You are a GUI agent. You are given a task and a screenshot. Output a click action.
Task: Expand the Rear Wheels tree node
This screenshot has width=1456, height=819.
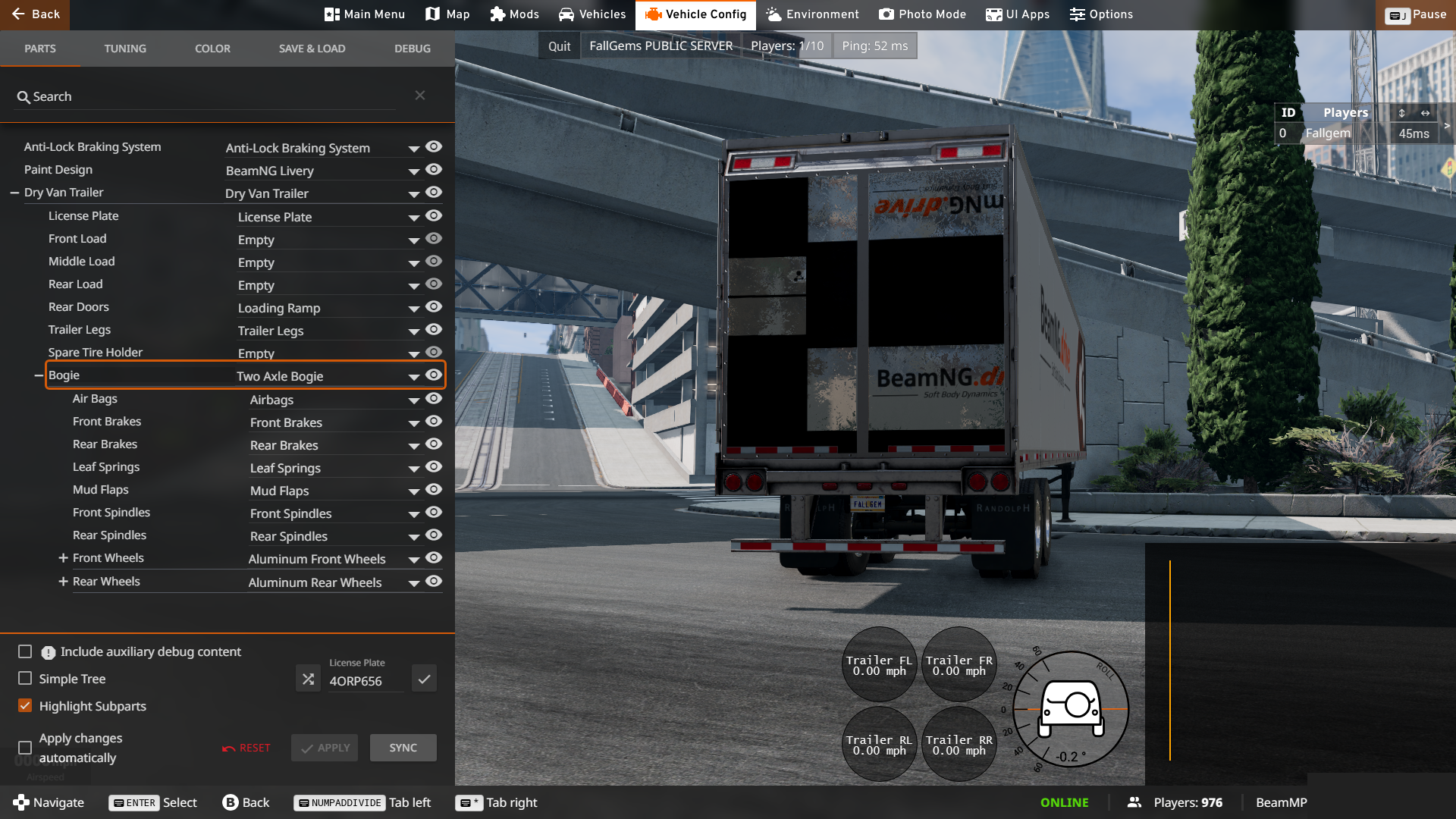63,582
